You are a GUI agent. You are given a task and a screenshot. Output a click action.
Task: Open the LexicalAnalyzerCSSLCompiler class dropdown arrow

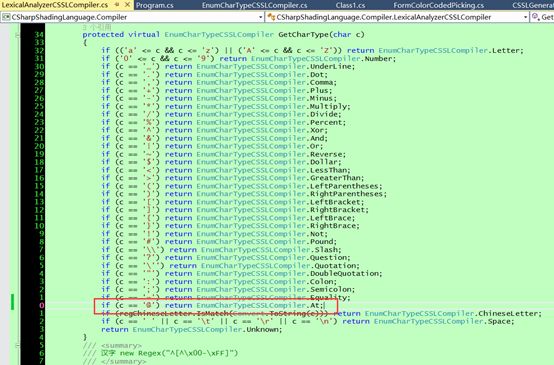(x=525, y=17)
